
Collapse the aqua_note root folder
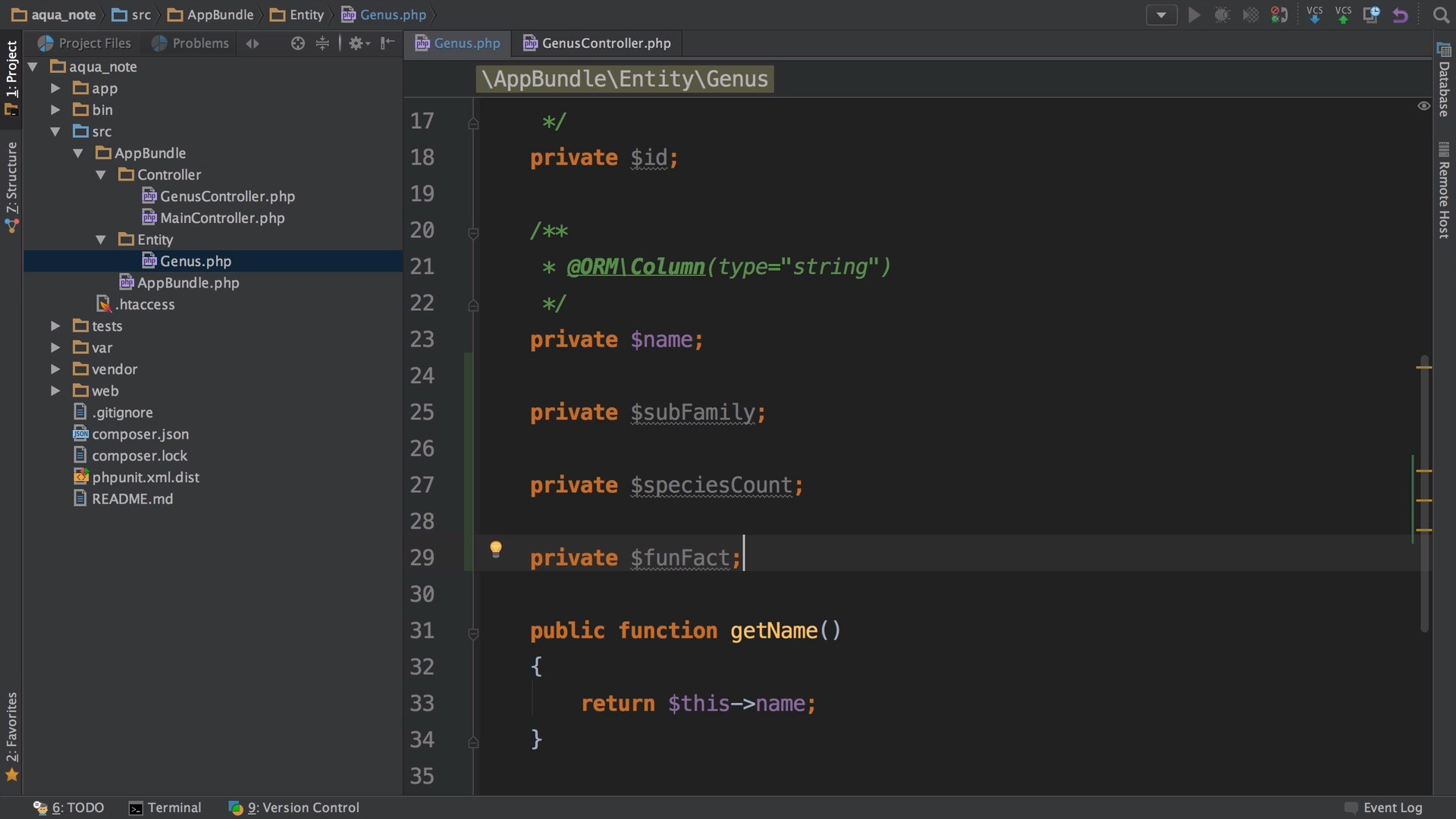[x=33, y=67]
